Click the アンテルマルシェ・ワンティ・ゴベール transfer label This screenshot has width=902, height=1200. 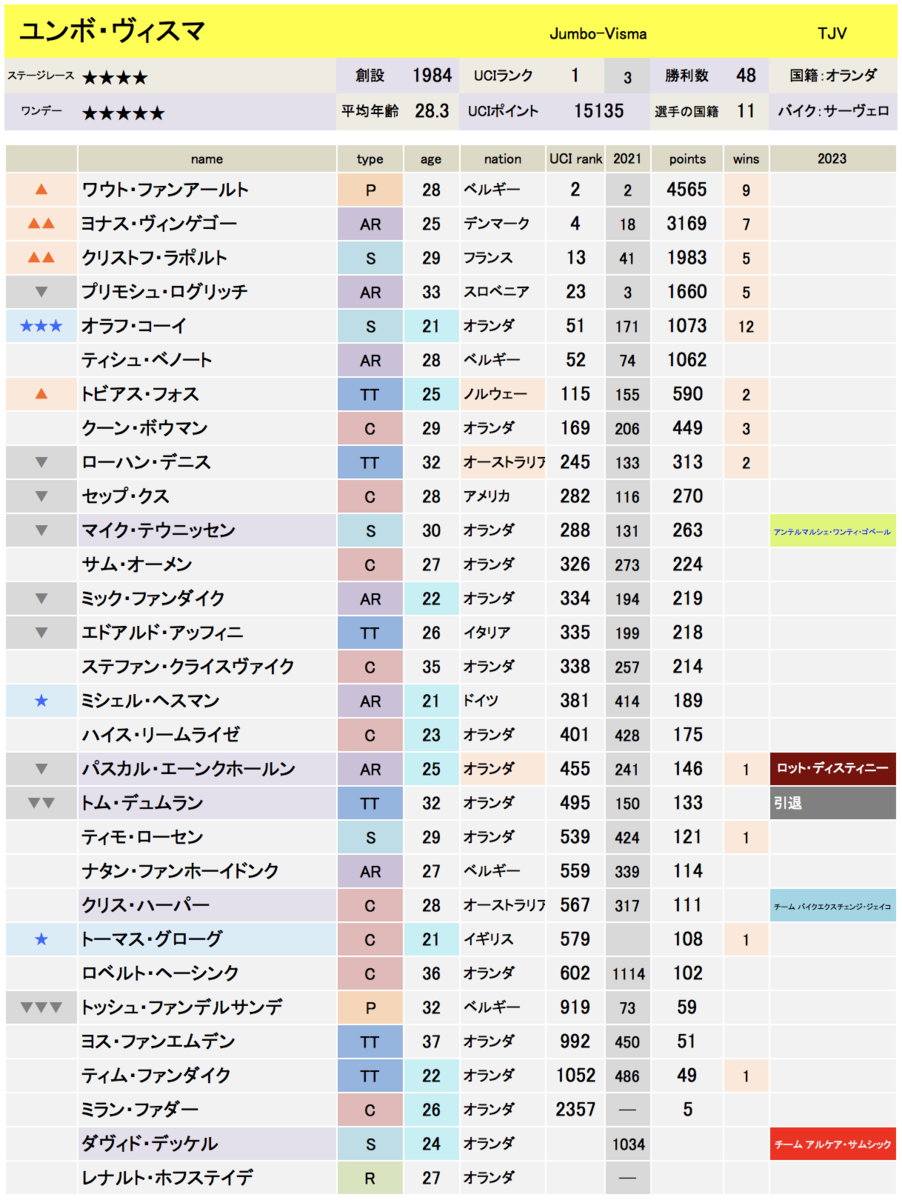[832, 530]
